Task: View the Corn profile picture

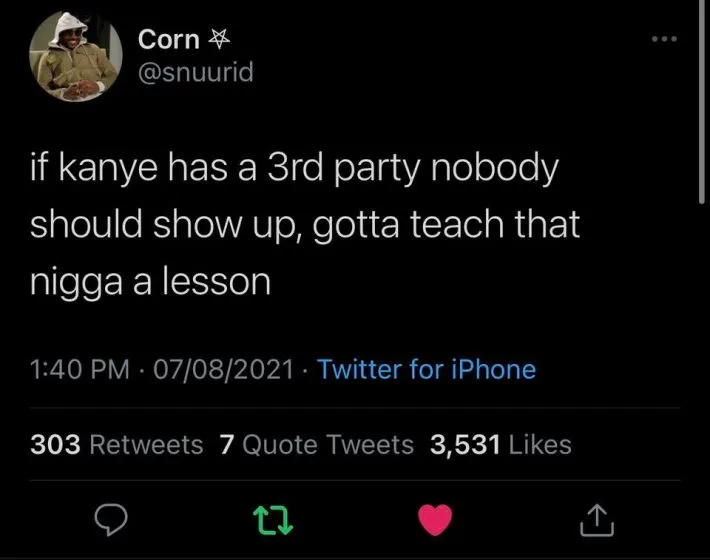Action: click(76, 57)
